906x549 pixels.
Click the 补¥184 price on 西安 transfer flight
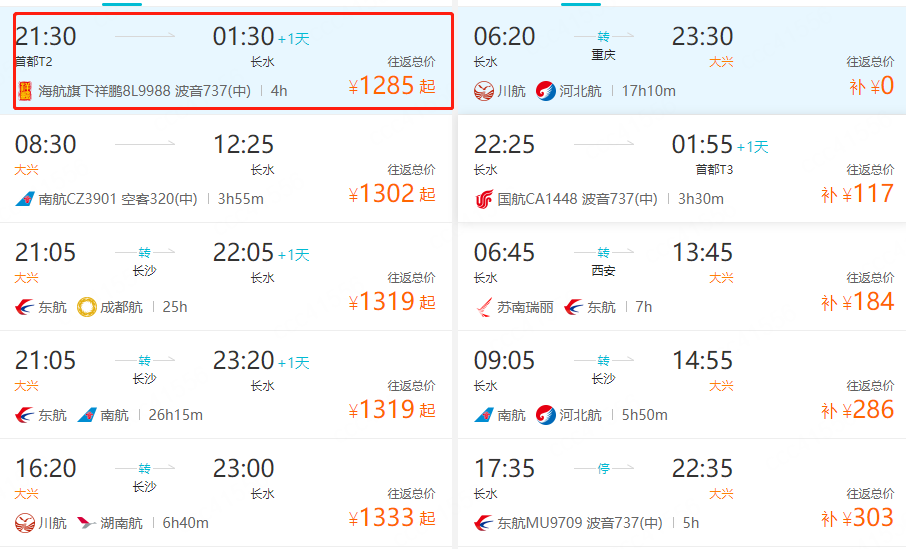point(857,302)
